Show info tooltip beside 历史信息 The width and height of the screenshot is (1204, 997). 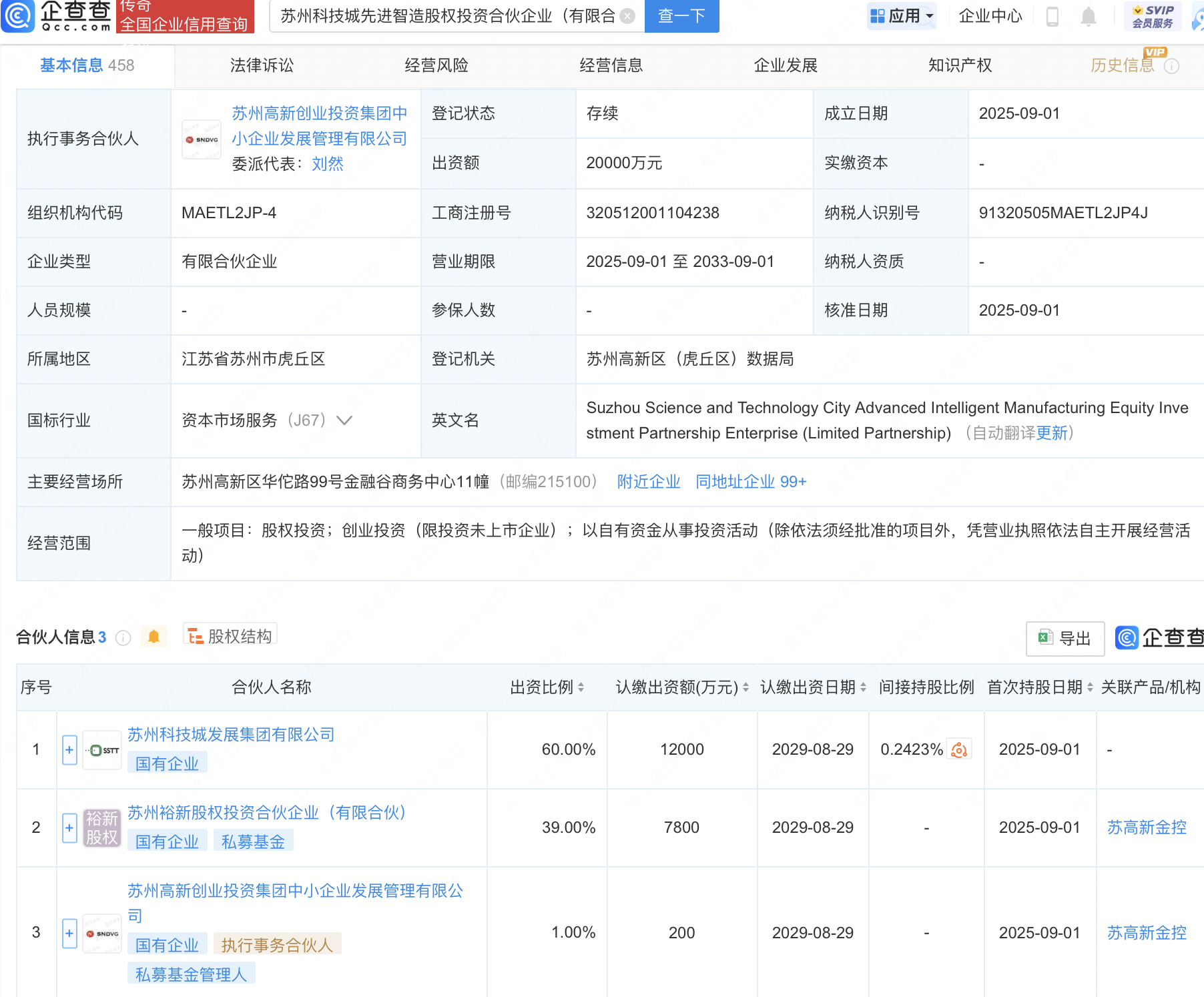[1172, 66]
